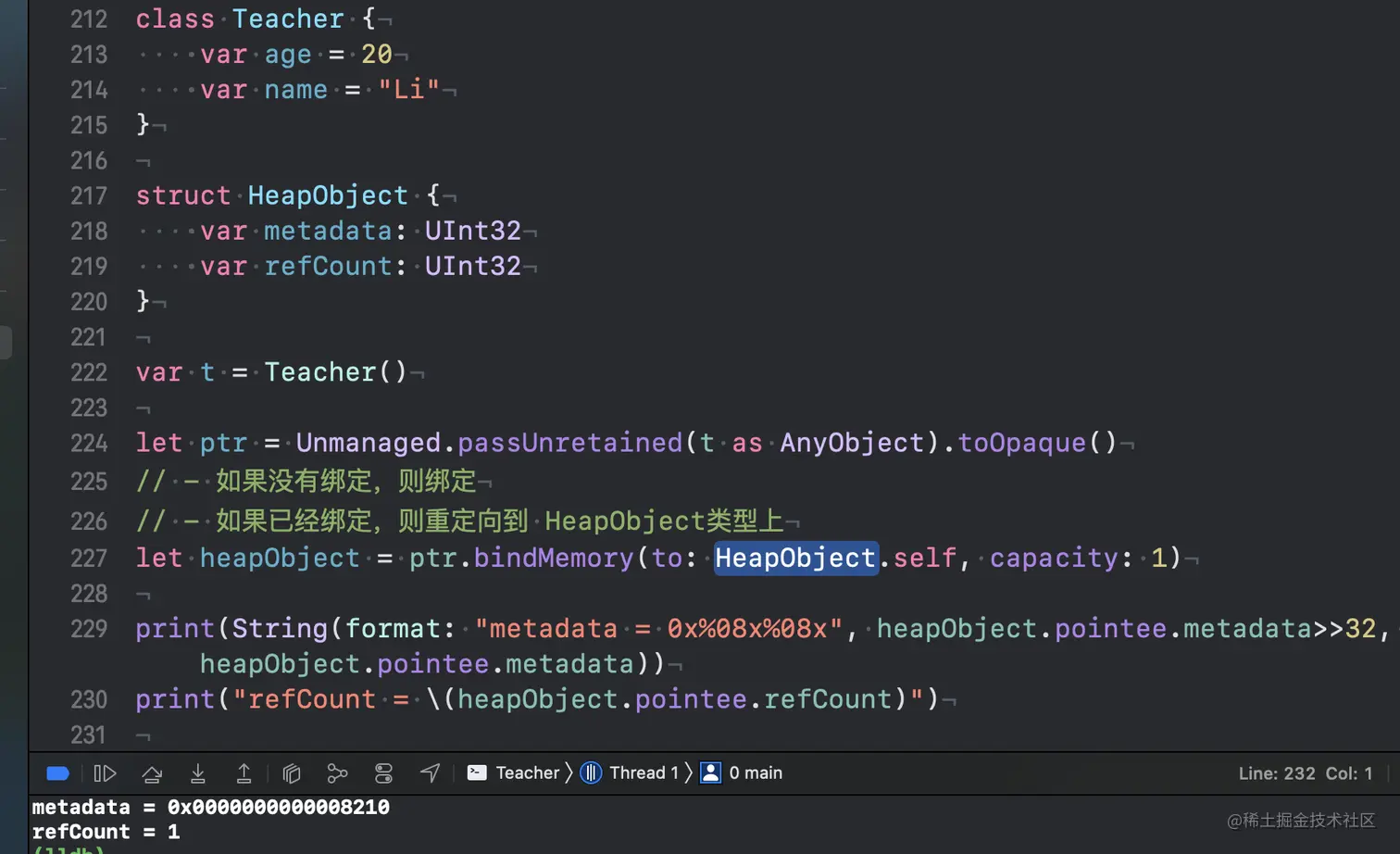Select the 0 main stack frame

756,772
